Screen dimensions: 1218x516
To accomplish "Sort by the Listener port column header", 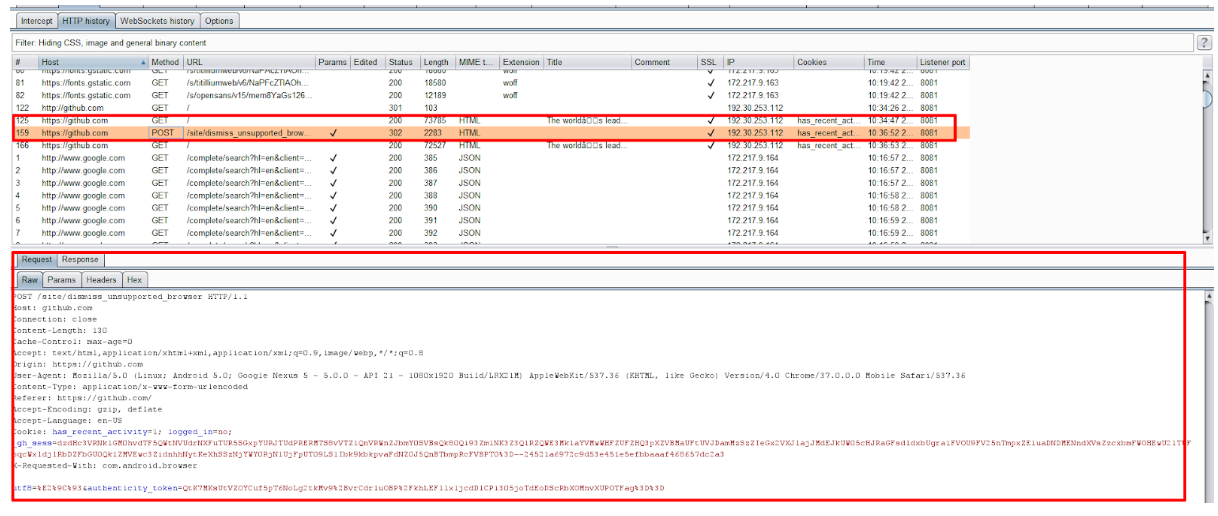I will [943, 62].
